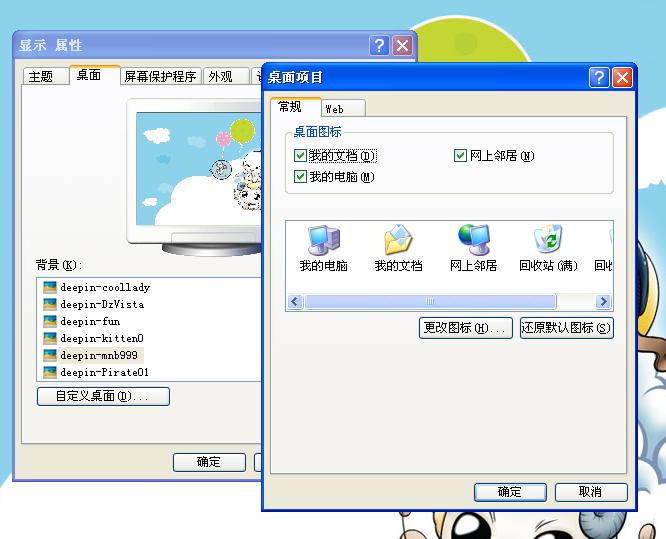The width and height of the screenshot is (666, 539).
Task: Select deepin-coollady background
Action: pyautogui.click(x=105, y=288)
